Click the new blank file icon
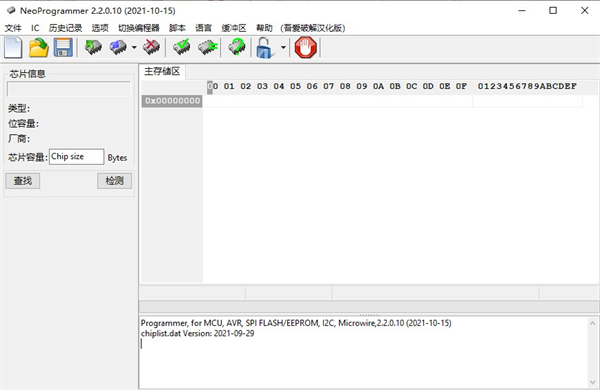The width and height of the screenshot is (600, 390). coord(13,47)
